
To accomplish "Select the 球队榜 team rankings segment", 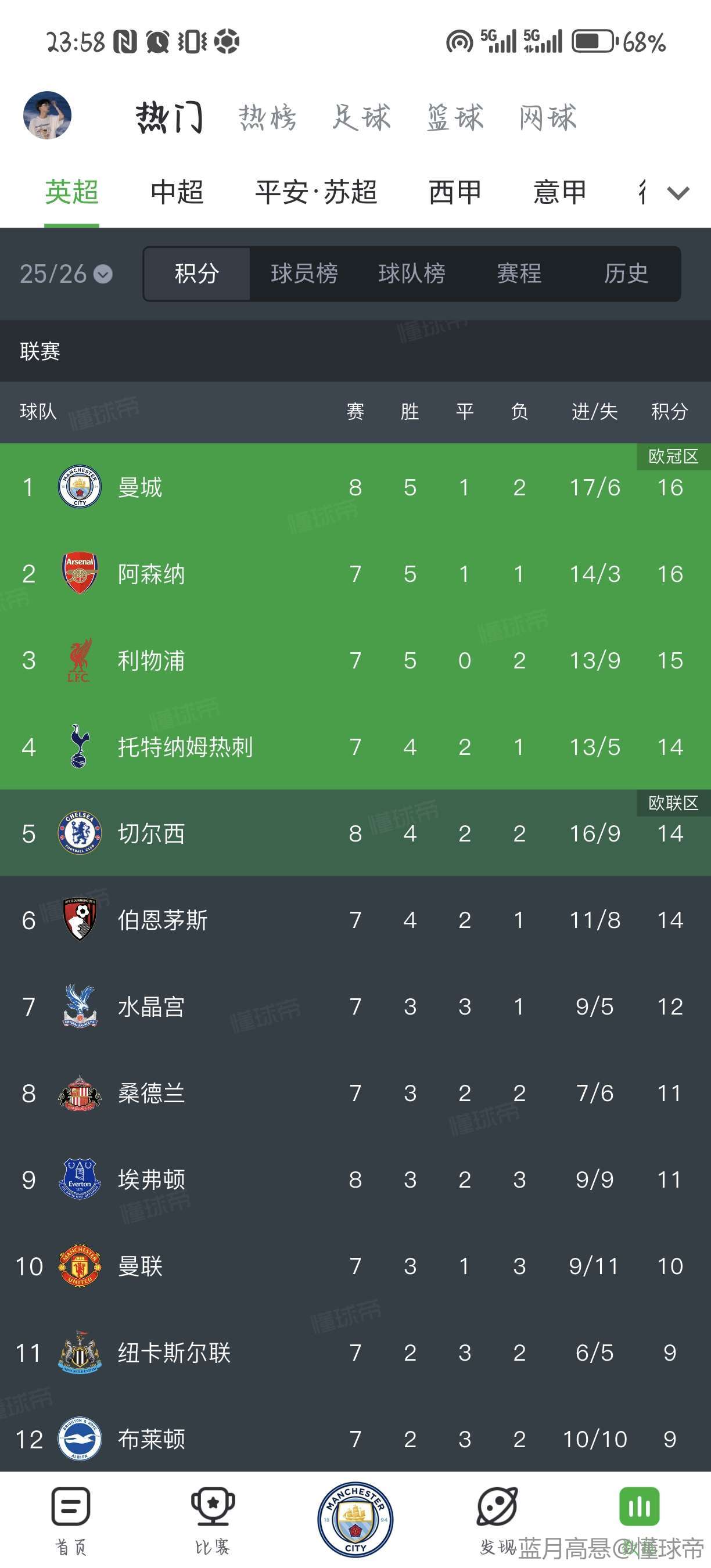I will (x=411, y=274).
